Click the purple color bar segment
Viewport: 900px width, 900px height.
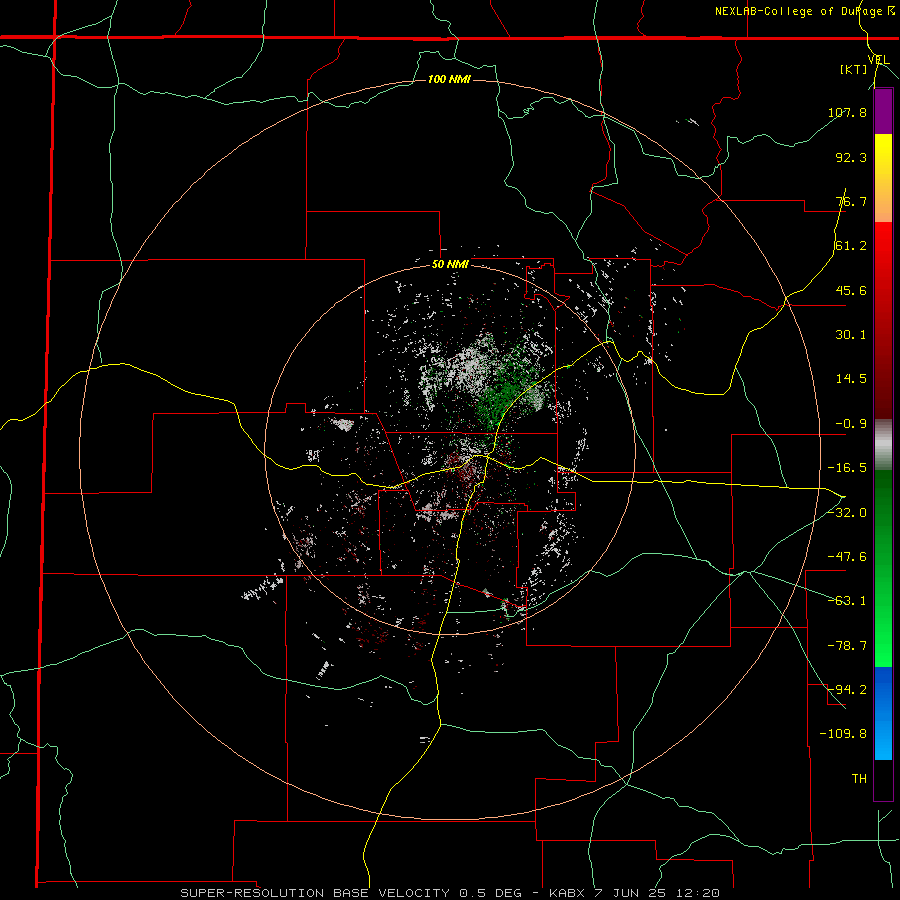point(883,111)
